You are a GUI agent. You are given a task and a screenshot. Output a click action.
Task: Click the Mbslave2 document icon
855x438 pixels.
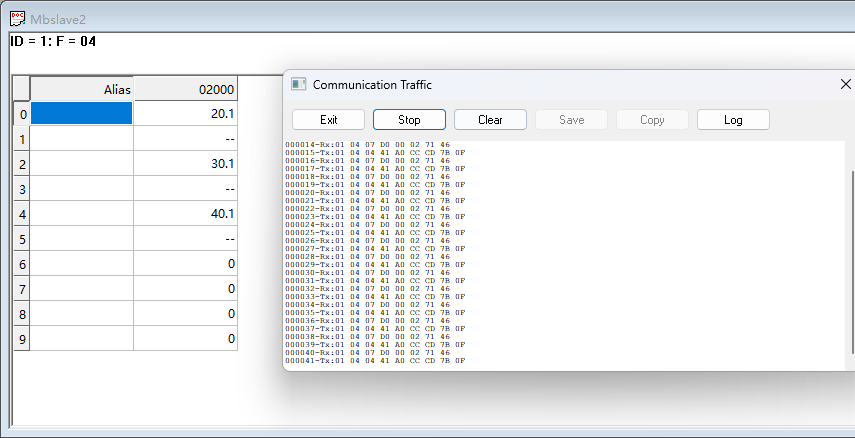pos(17,17)
